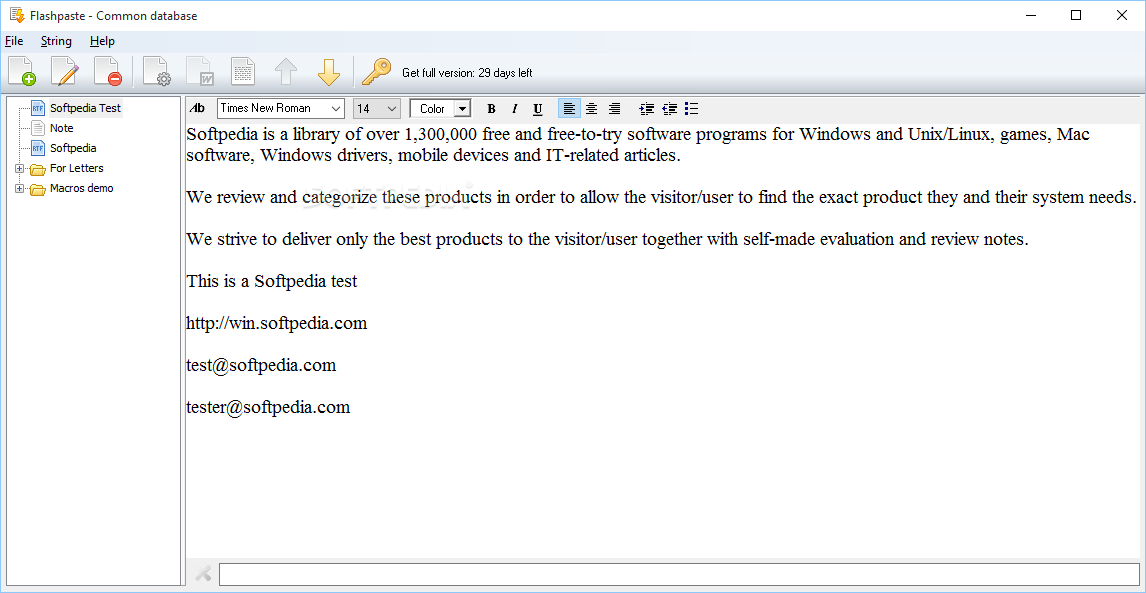
Task: Center align the text
Action: tap(591, 109)
